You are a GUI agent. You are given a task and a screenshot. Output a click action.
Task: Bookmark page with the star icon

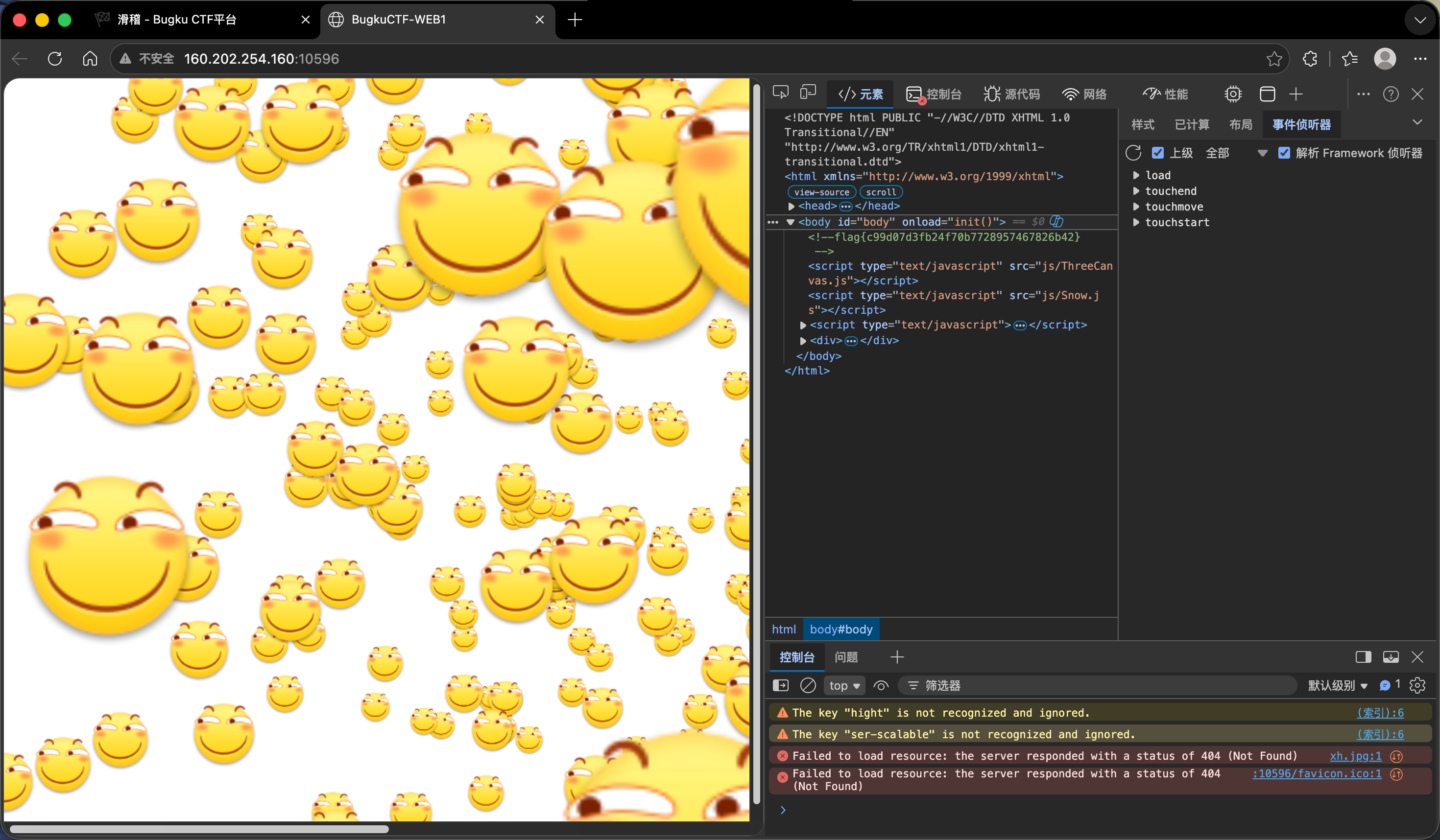point(1273,58)
